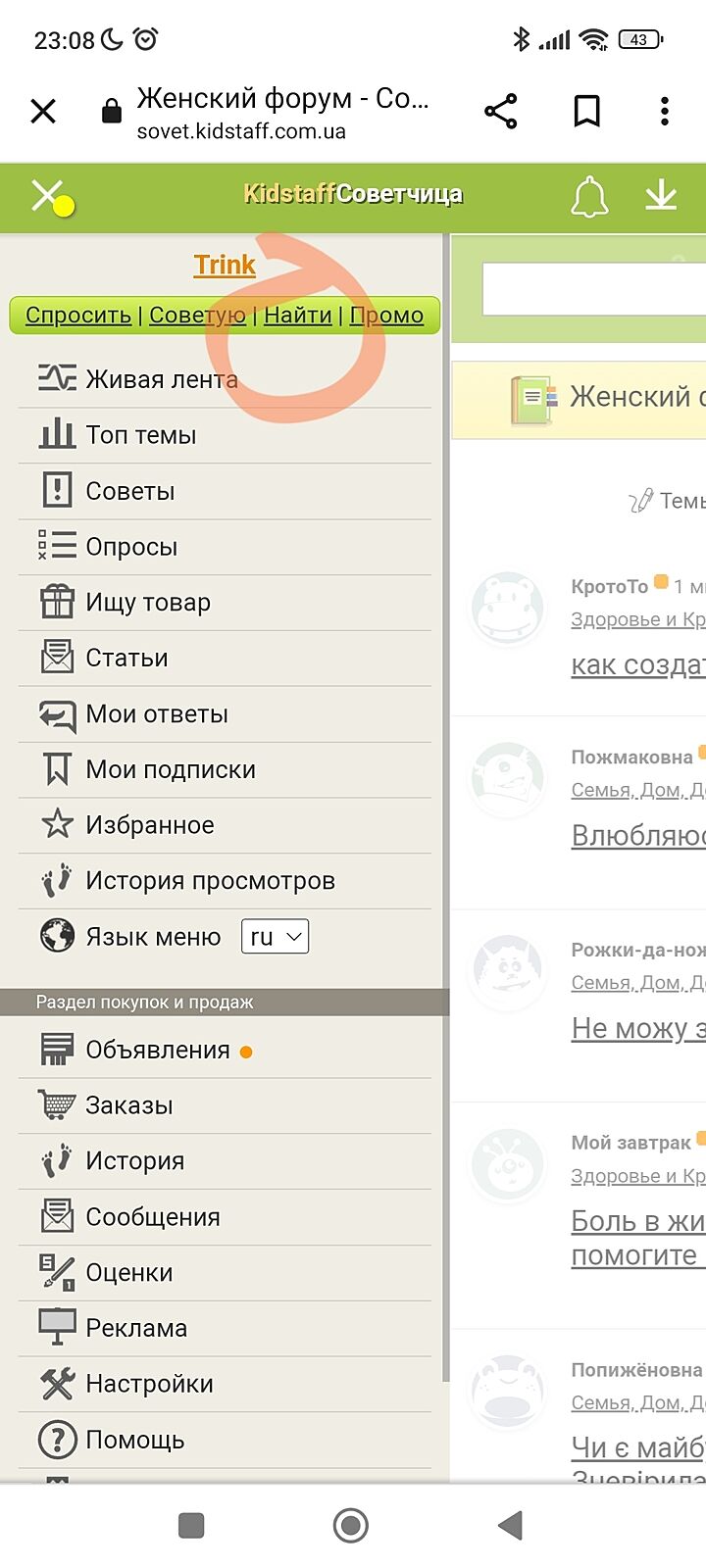
Task: Tap the browser share icon
Action: 501,112
